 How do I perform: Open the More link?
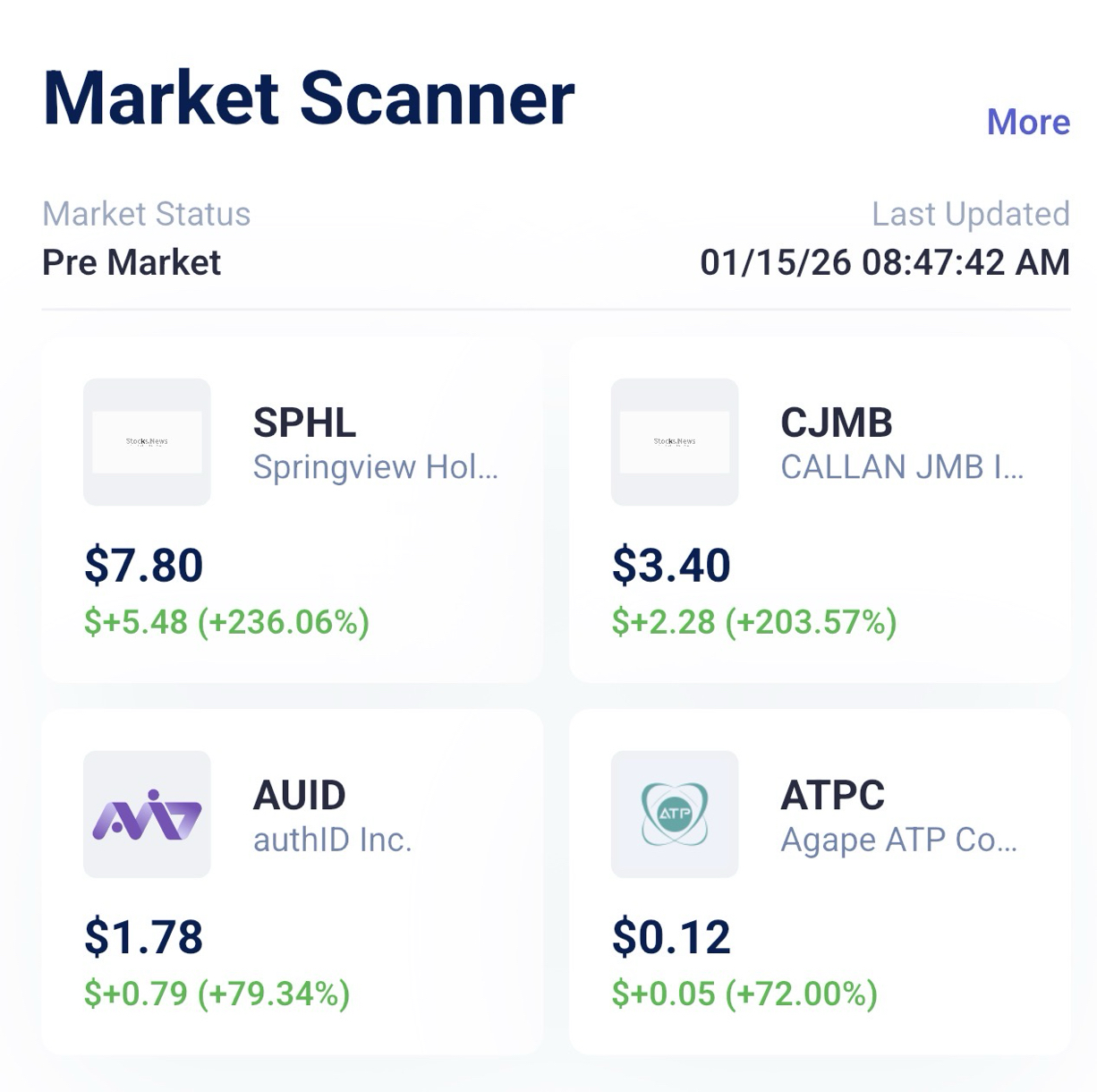[x=1028, y=122]
